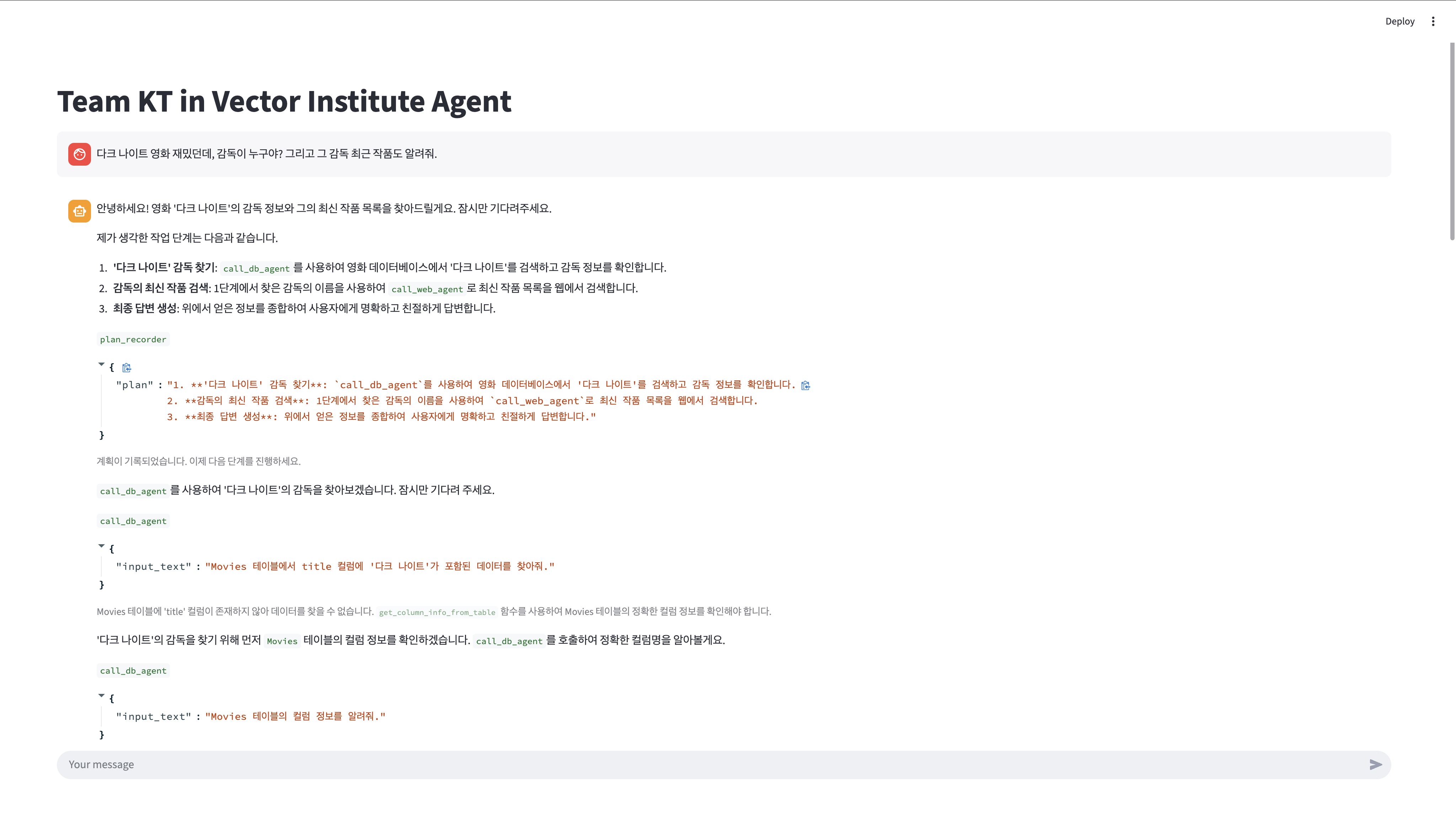
Task: Open the three-dot main menu
Action: (1433, 21)
